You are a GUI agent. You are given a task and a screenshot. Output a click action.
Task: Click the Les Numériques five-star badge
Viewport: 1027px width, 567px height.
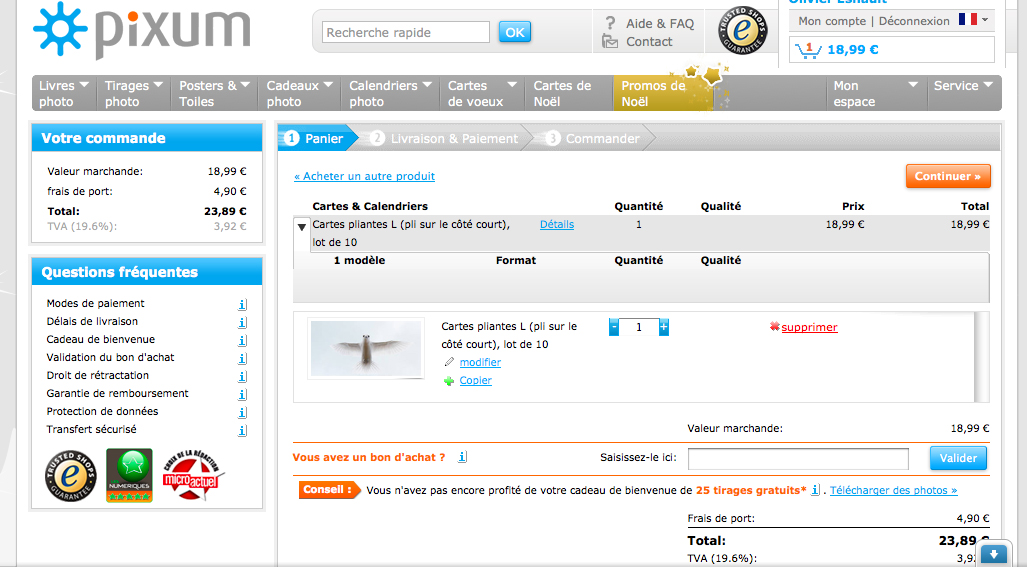[129, 475]
